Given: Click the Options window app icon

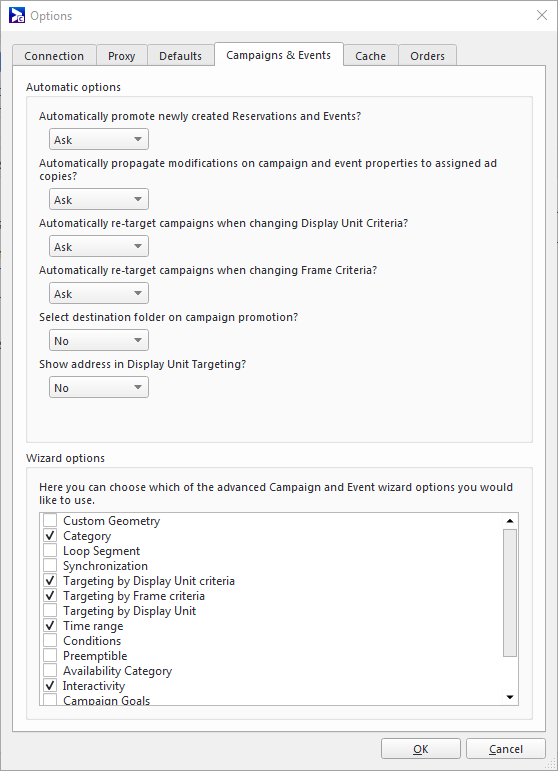Looking at the screenshot, I should click(17, 15).
